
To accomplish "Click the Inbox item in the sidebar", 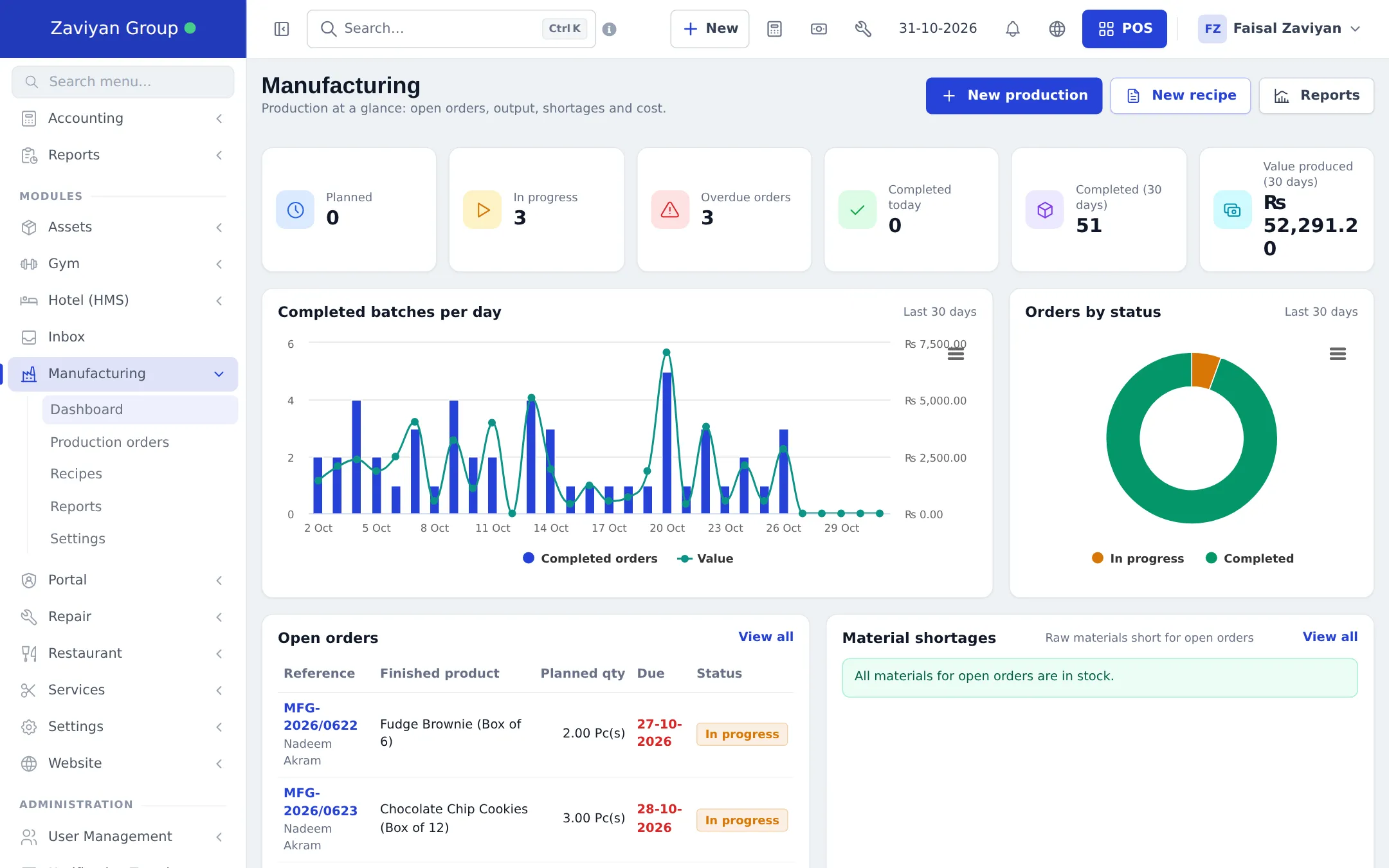I will [x=123, y=337].
